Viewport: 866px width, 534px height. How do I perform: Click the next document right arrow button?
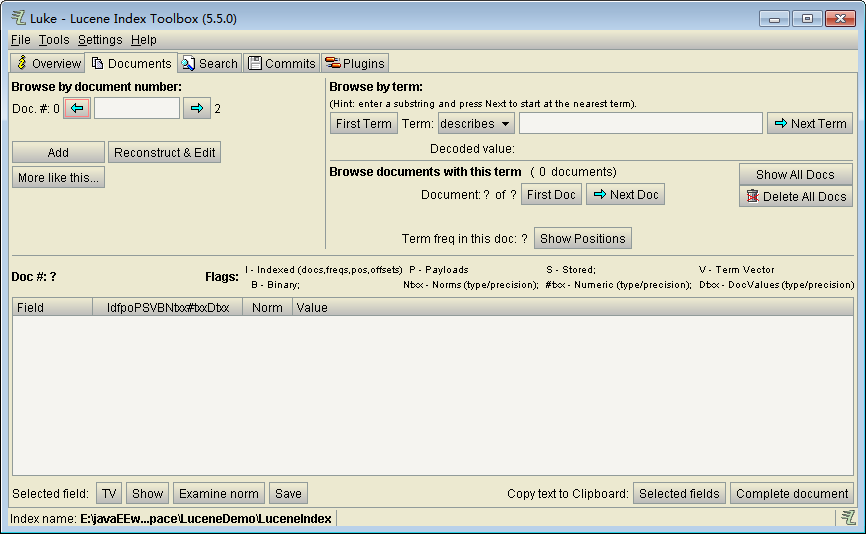click(x=197, y=108)
